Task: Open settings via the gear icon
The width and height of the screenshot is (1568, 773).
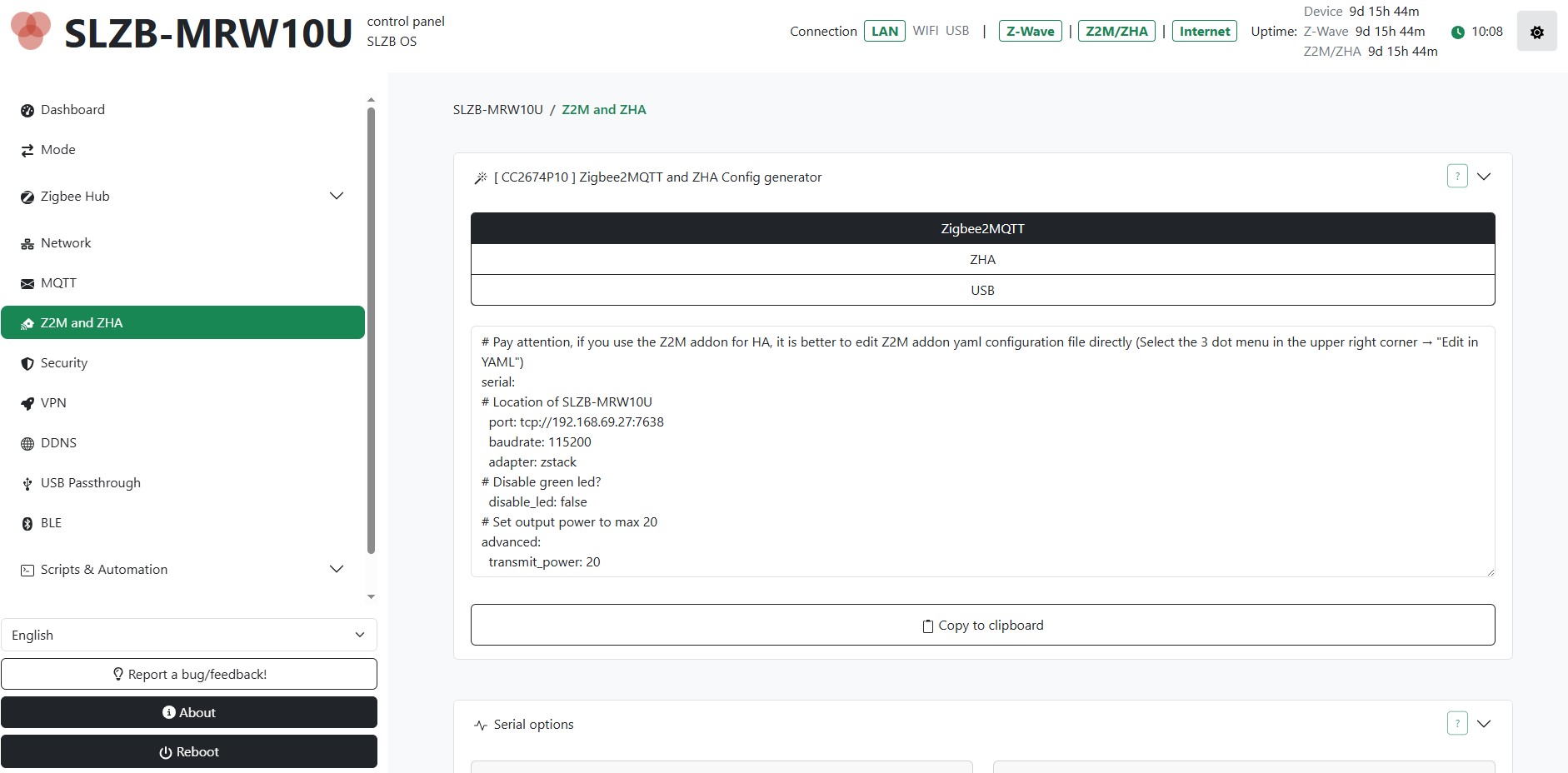Action: click(x=1537, y=32)
